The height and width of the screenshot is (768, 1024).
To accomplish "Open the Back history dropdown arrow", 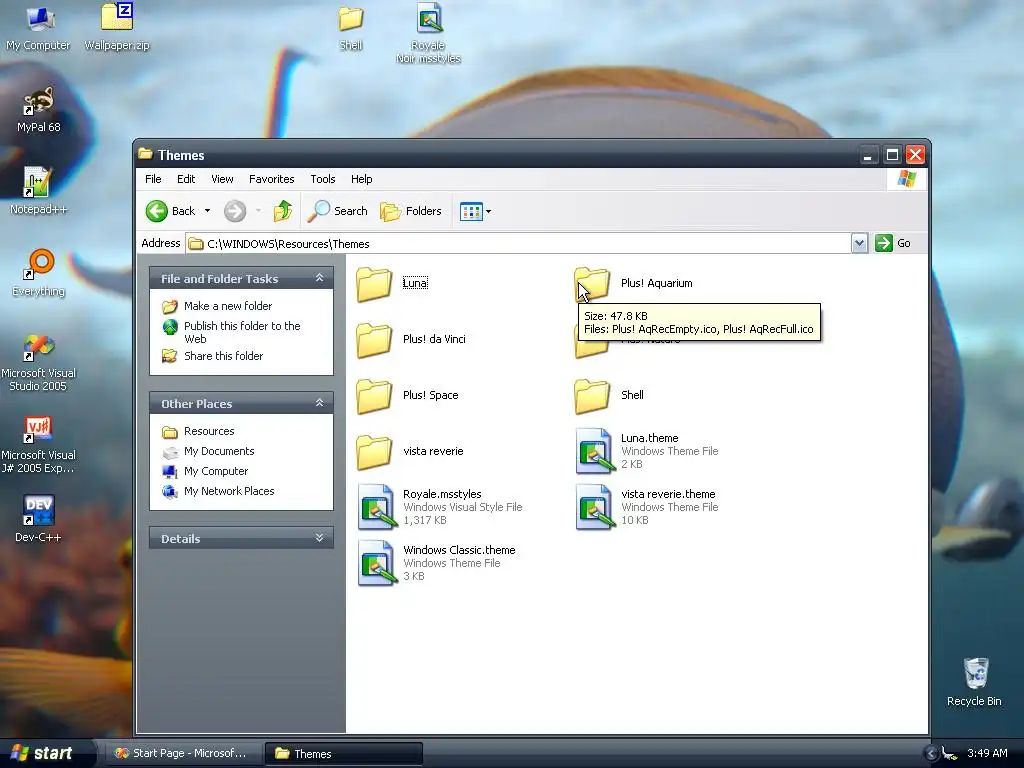I will point(208,211).
